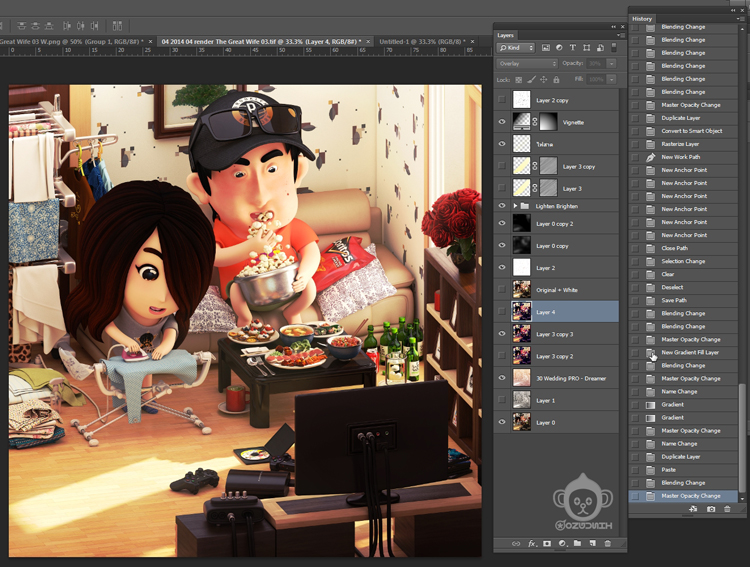Collapse the History panel to icons
750x567 pixels.
click(x=733, y=10)
